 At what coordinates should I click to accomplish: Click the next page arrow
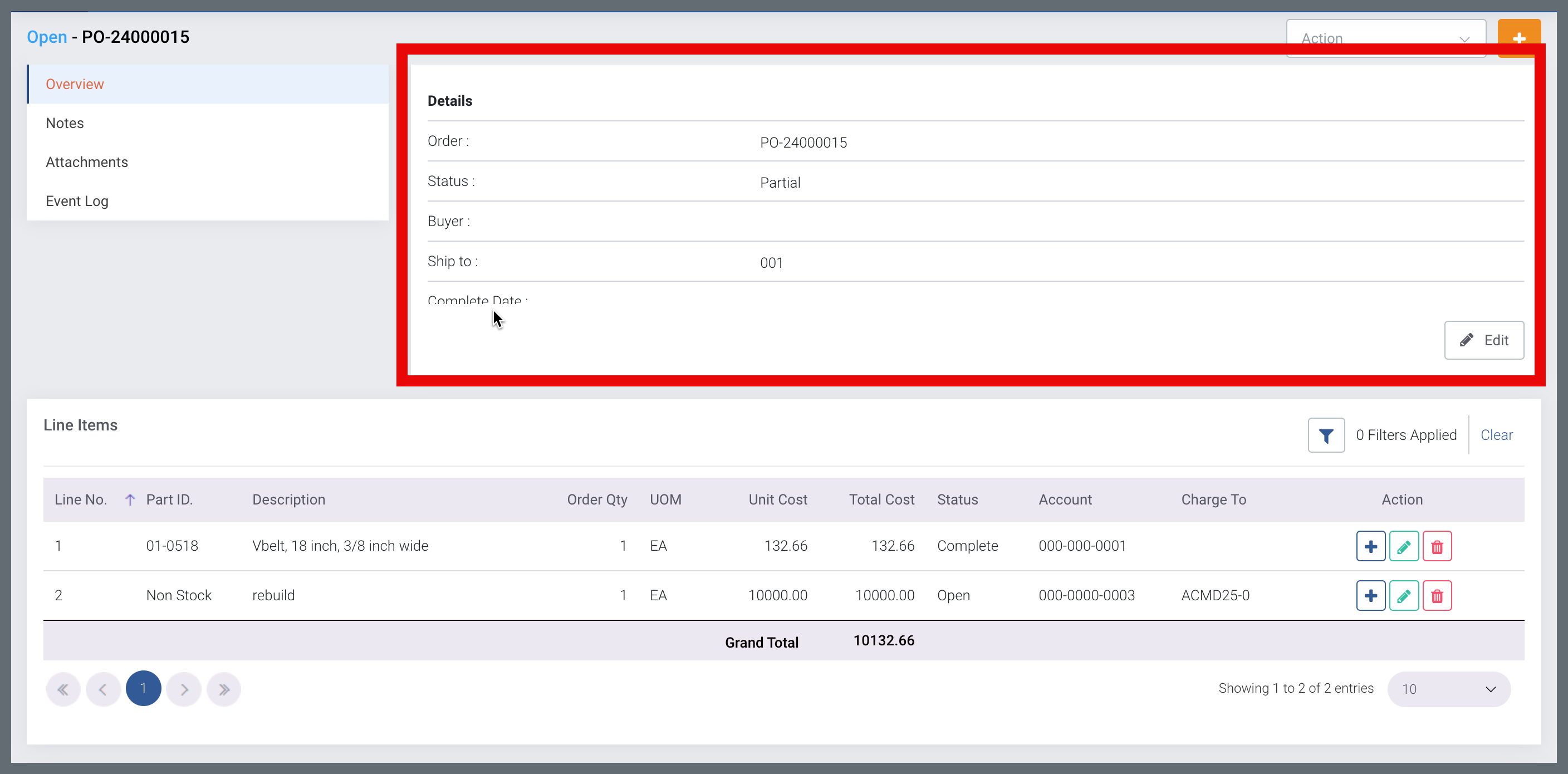(184, 689)
